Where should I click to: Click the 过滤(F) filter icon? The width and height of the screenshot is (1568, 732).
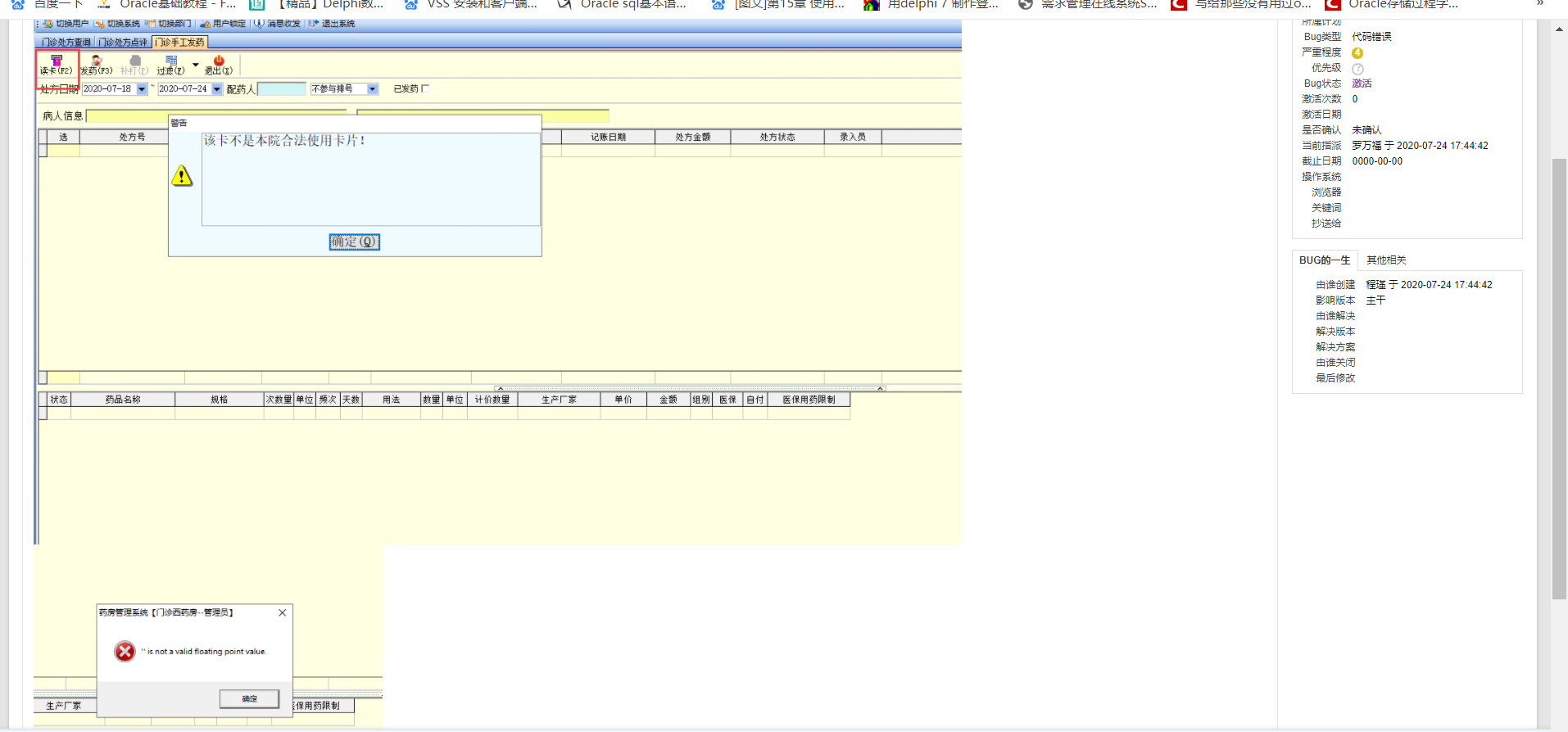(x=171, y=66)
